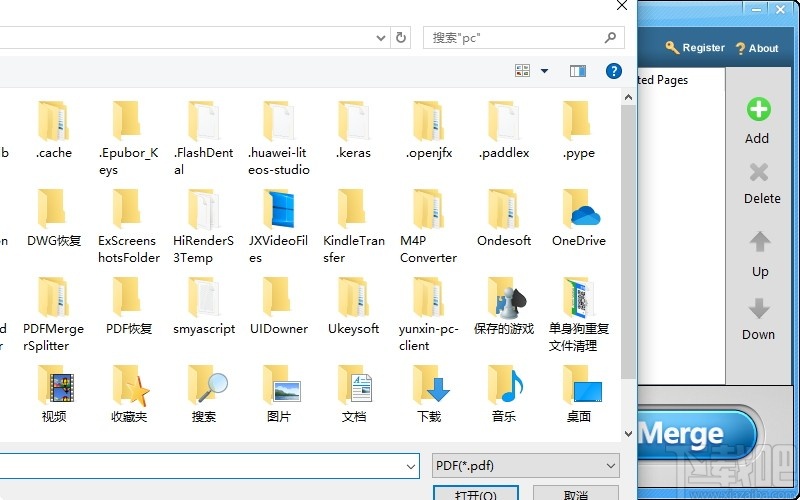Image resolution: width=800 pixels, height=500 pixels.
Task: Select the .keras folder
Action: point(353,130)
